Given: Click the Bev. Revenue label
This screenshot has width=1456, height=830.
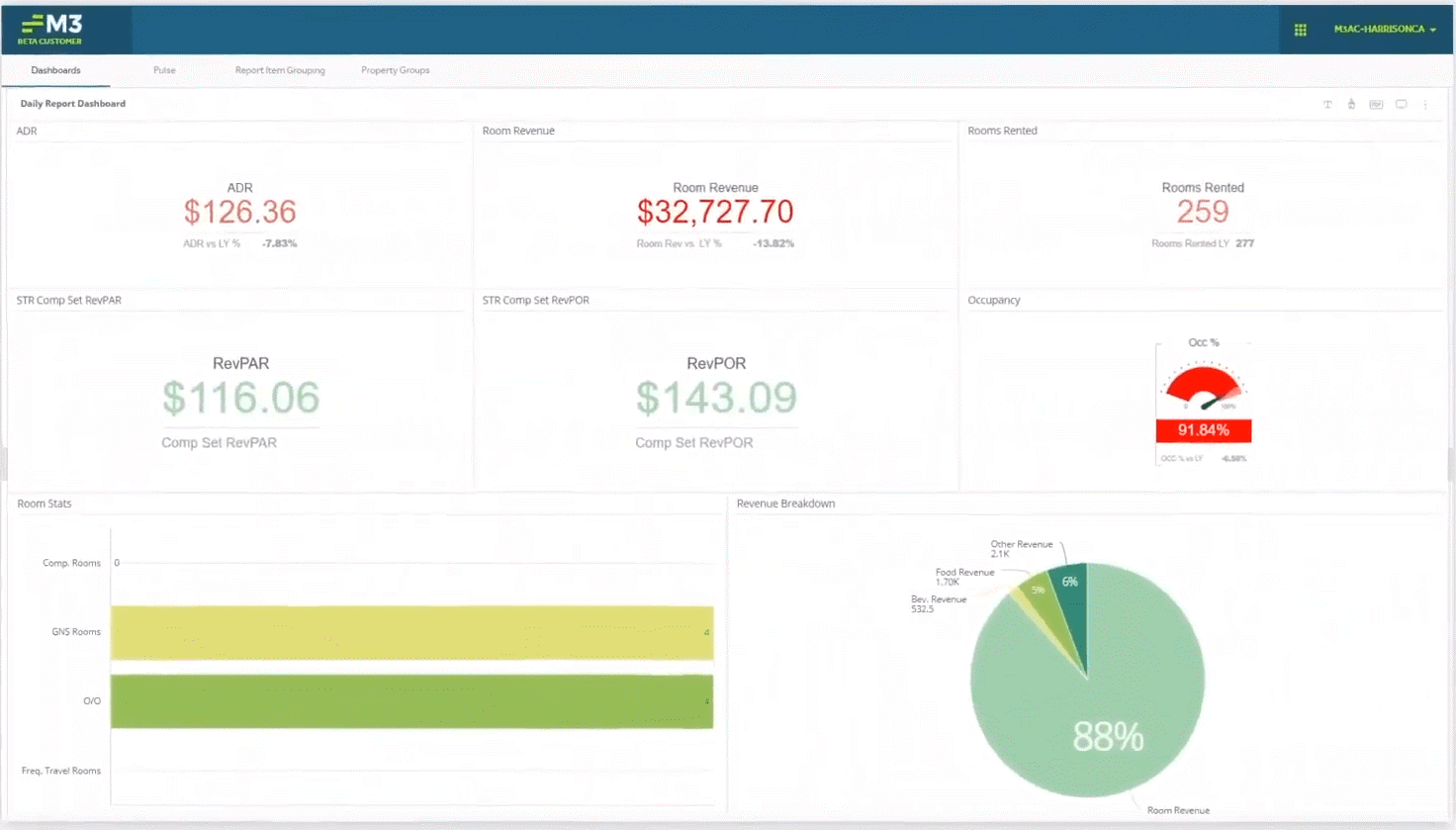Looking at the screenshot, I should pyautogui.click(x=937, y=599).
